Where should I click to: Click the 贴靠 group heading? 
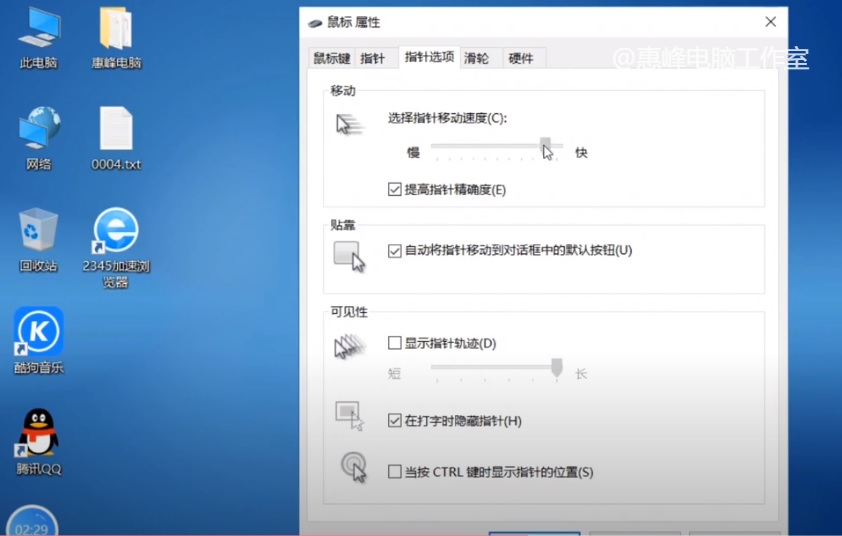343,225
